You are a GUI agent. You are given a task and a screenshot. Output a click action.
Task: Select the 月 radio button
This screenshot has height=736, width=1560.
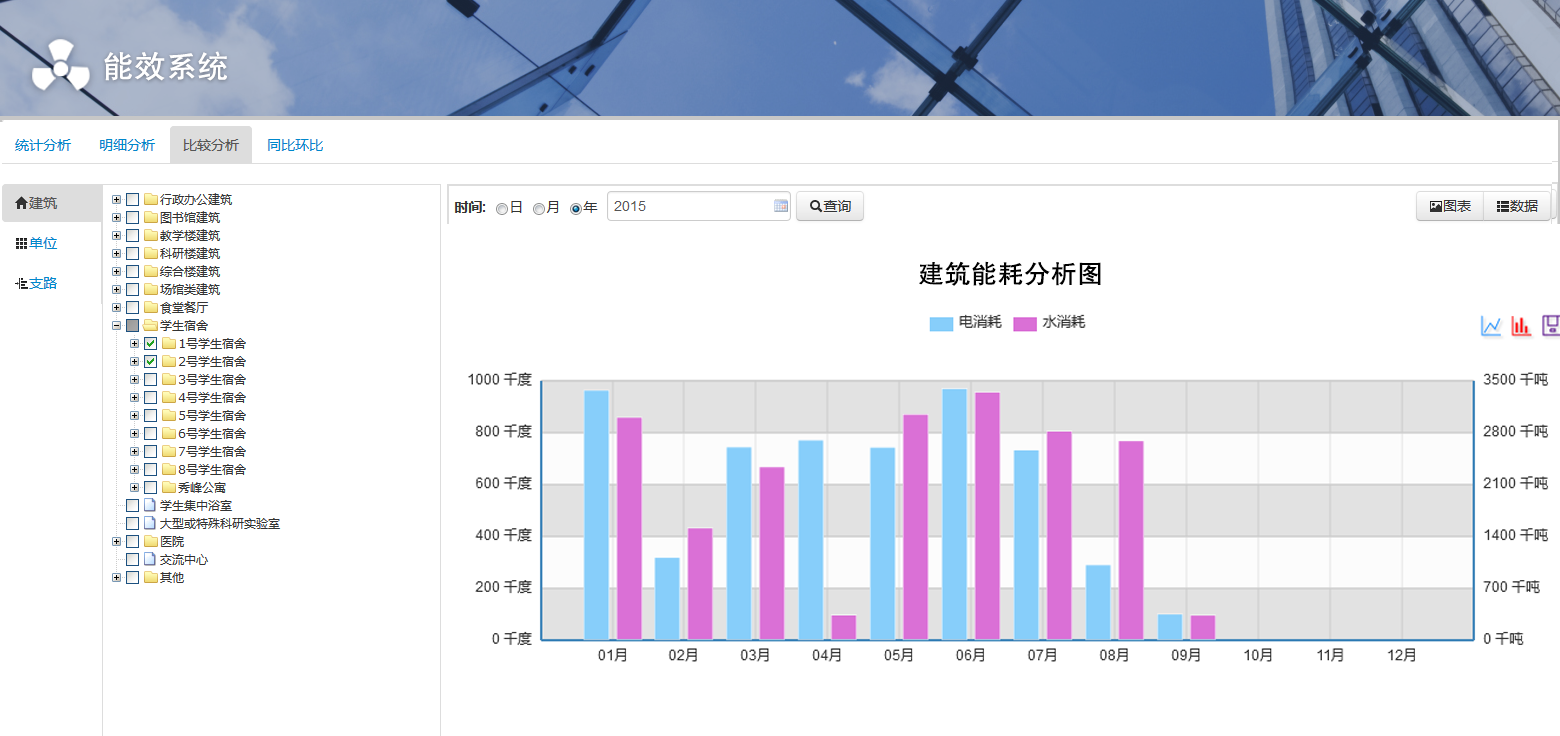pos(539,208)
